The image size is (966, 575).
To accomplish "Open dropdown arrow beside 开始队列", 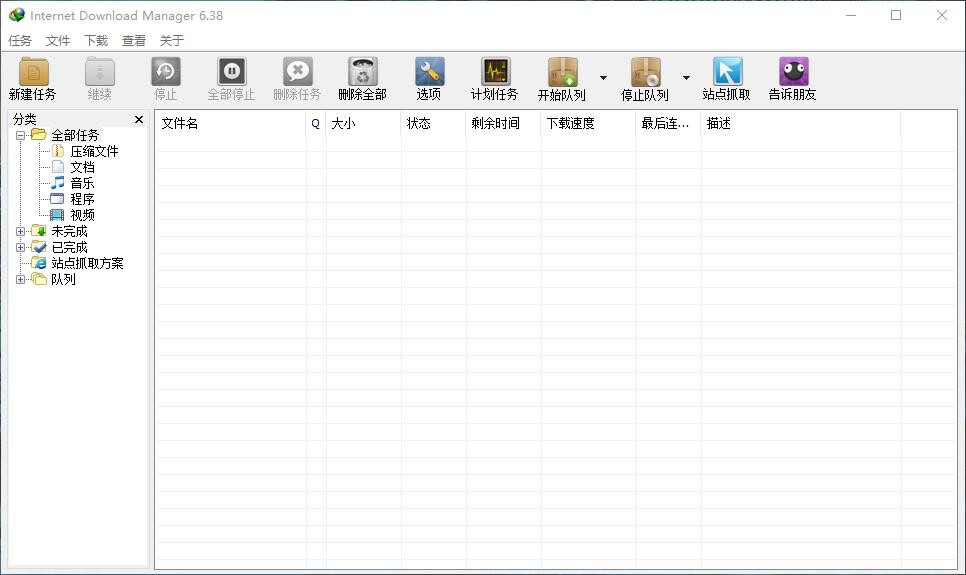I will tap(603, 78).
